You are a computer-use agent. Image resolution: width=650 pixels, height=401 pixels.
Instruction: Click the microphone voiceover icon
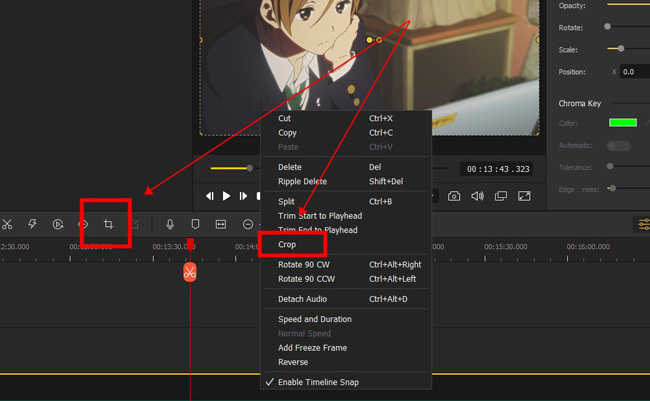(170, 224)
